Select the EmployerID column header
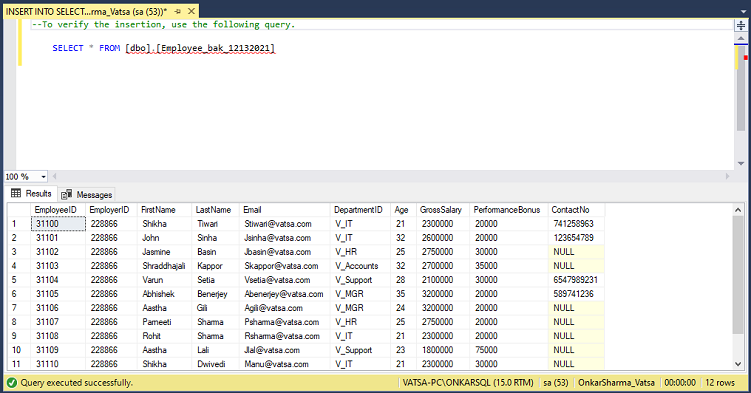Viewport: 751px width, 393px height. click(x=112, y=210)
